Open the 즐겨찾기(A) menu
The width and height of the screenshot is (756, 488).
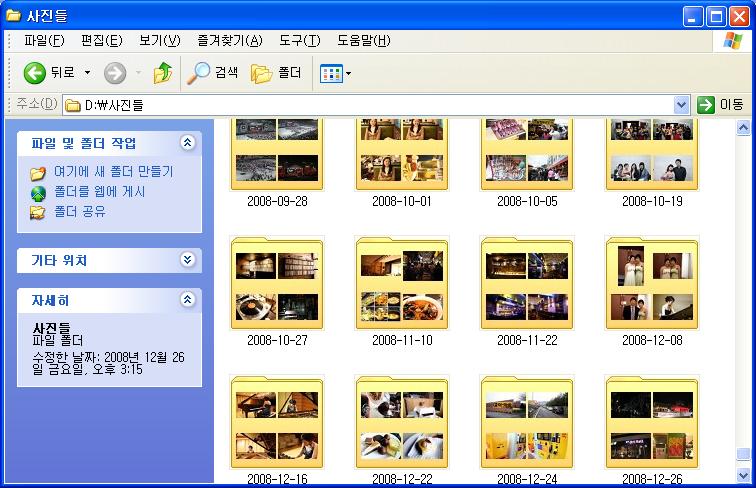[x=230, y=41]
